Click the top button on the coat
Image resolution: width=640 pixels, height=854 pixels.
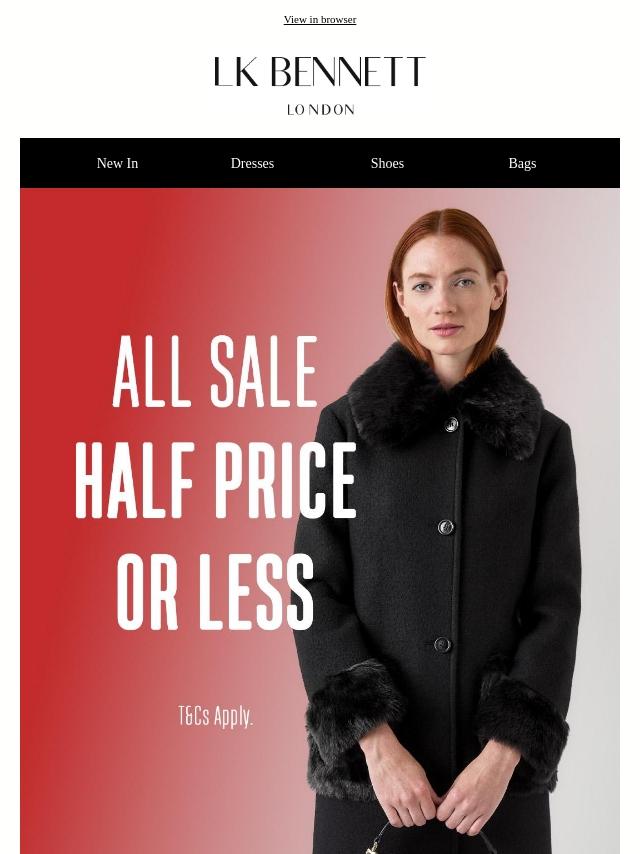(451, 425)
